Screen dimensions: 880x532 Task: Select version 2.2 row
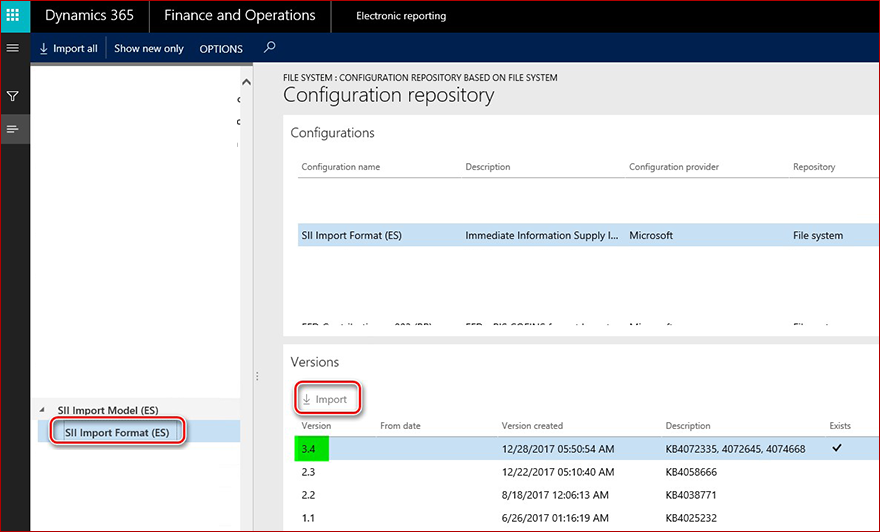point(586,495)
